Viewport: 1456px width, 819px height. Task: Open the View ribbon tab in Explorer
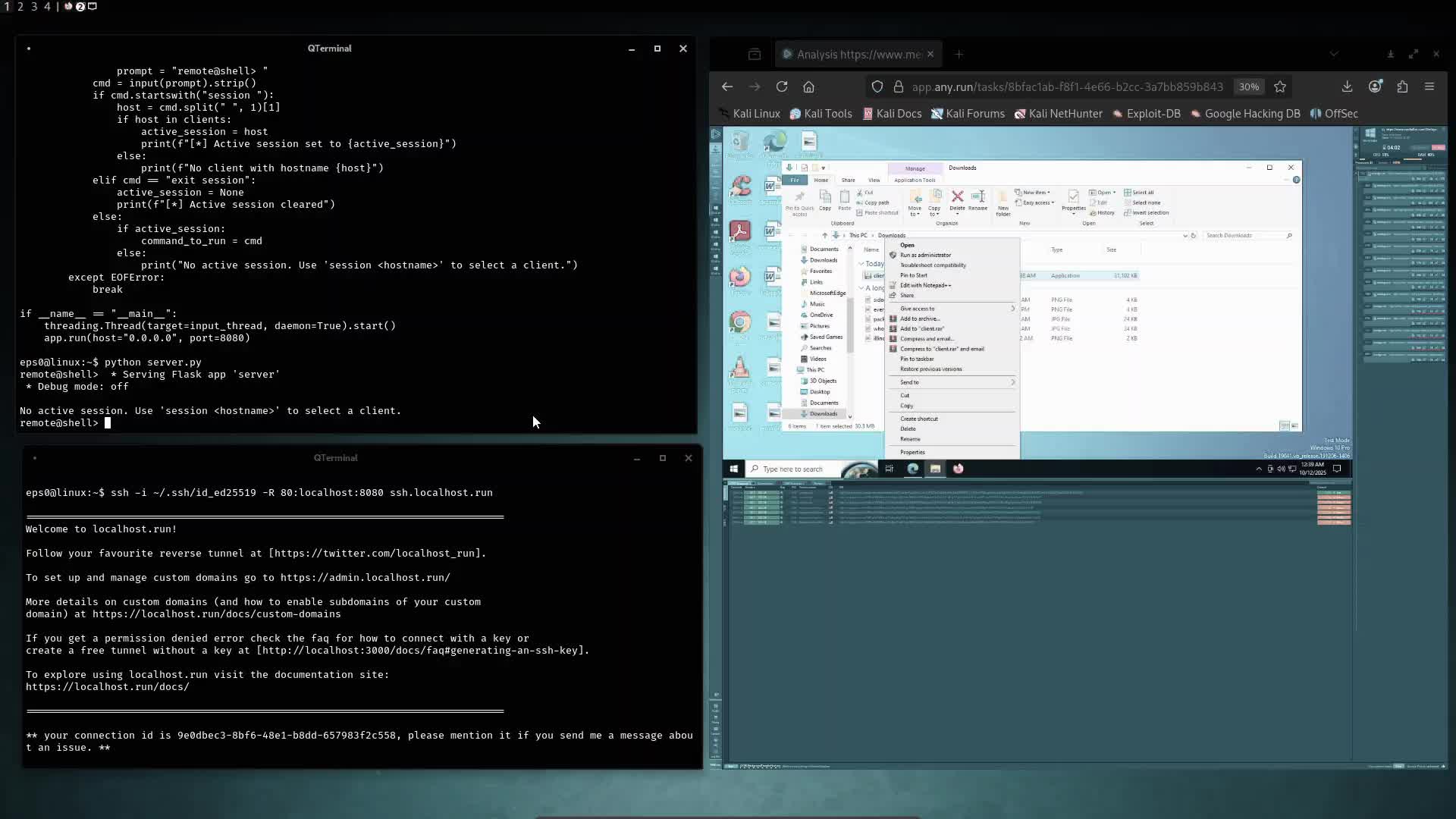[874, 180]
